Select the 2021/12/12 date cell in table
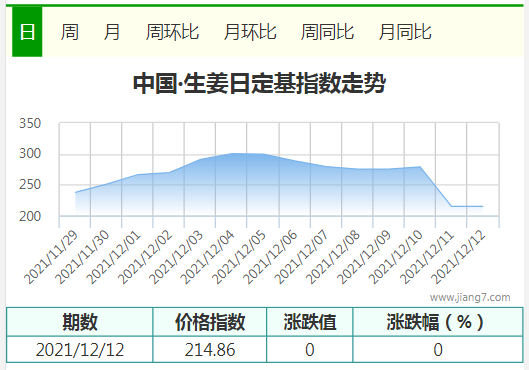The width and height of the screenshot is (529, 370). click(80, 349)
